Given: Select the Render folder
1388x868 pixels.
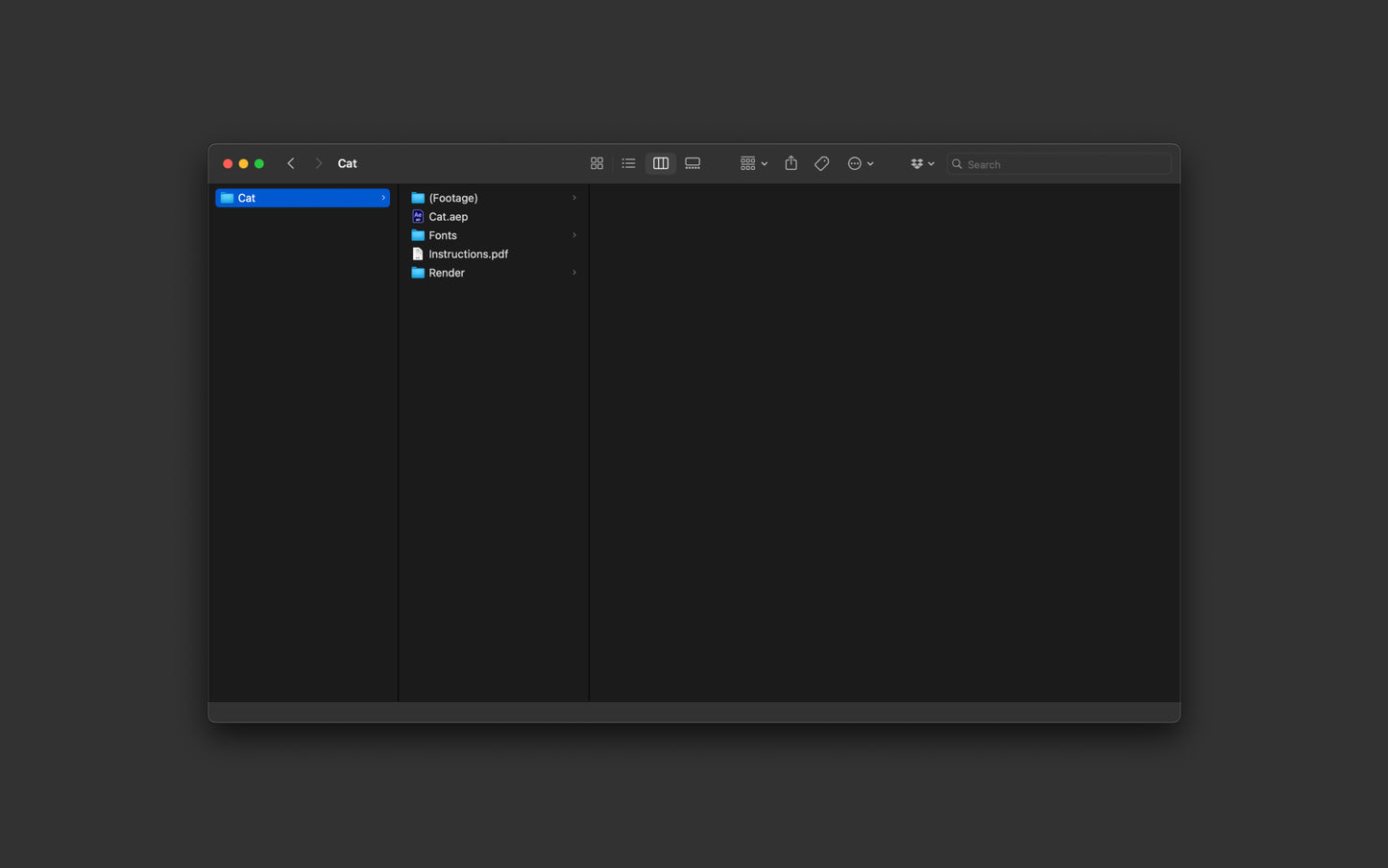Looking at the screenshot, I should click(x=494, y=273).
